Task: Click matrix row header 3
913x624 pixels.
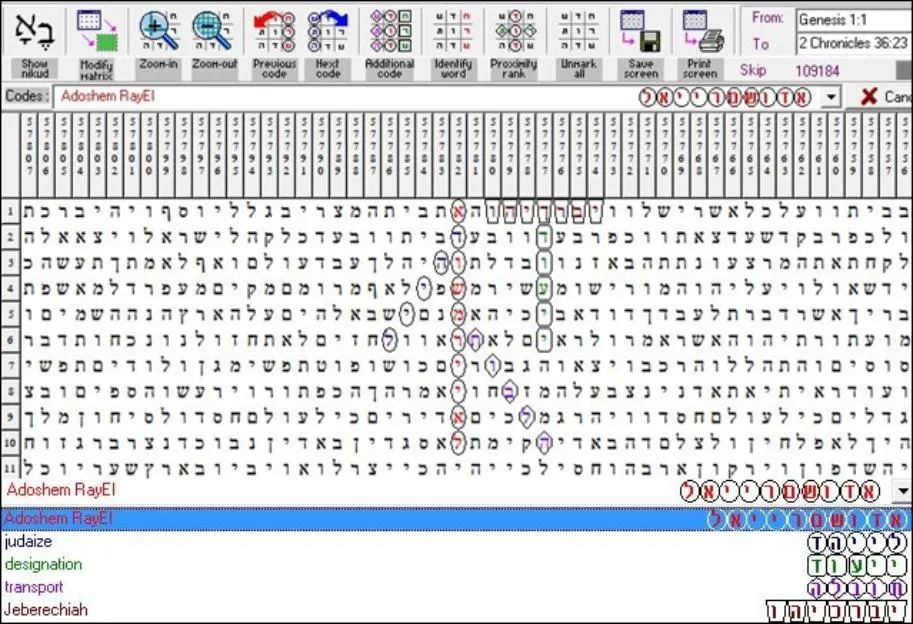Action: pyautogui.click(x=10, y=263)
